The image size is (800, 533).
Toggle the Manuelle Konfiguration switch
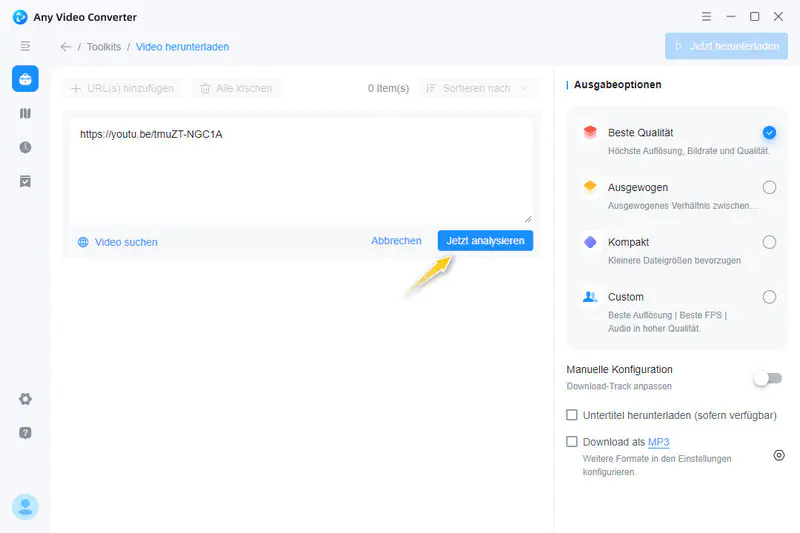point(767,378)
